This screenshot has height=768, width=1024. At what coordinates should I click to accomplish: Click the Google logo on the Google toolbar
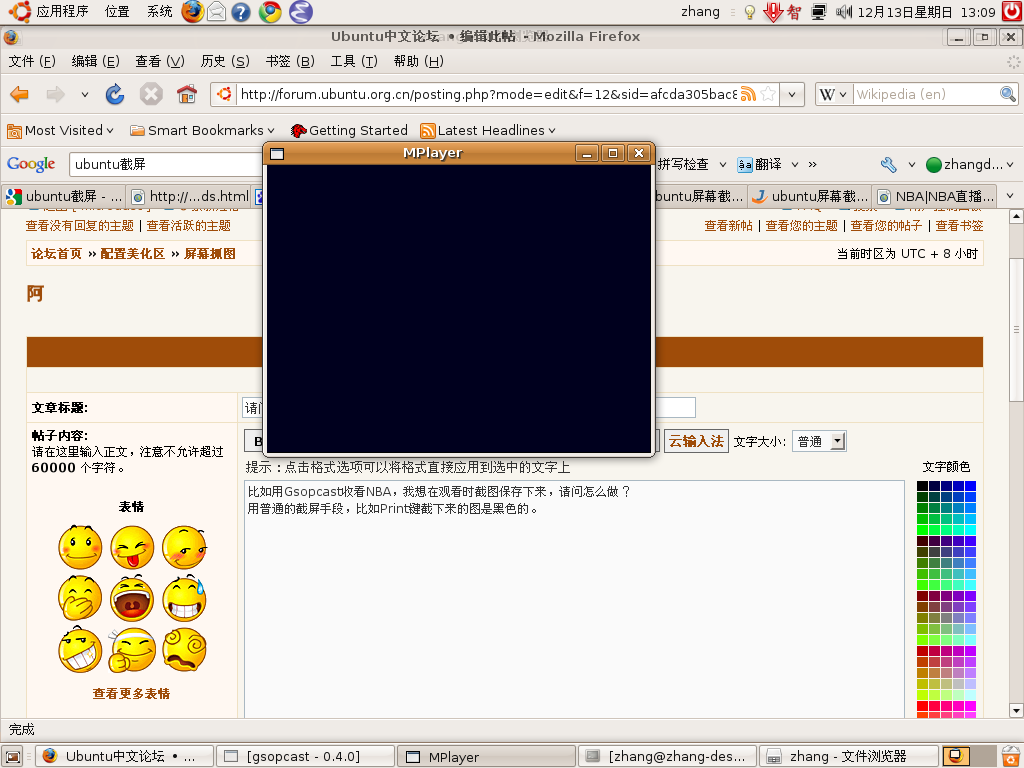[x=31, y=164]
